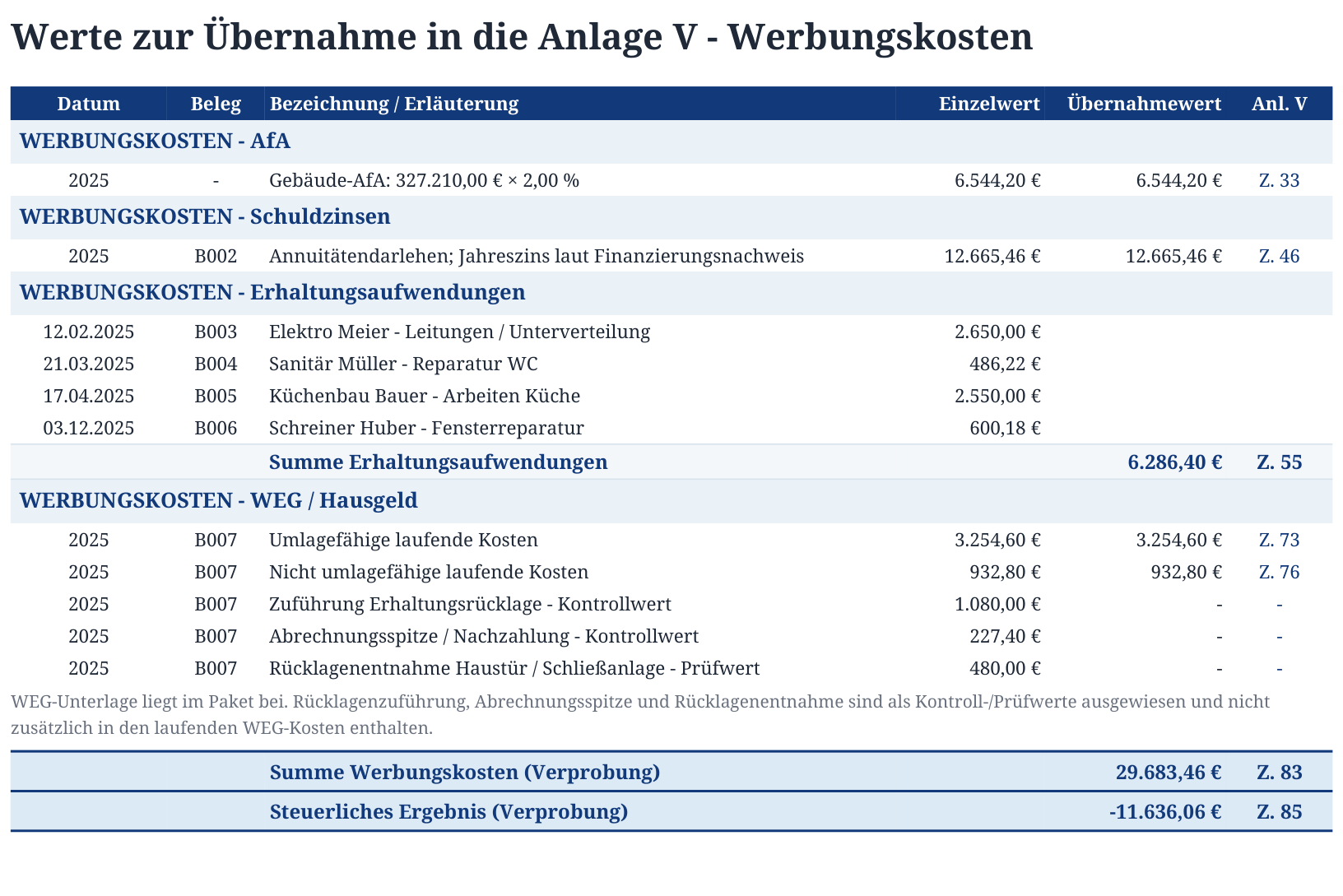Screen dimensions: 1343x896
Task: Click the amount '2.650,00 €'
Action: 997,332
